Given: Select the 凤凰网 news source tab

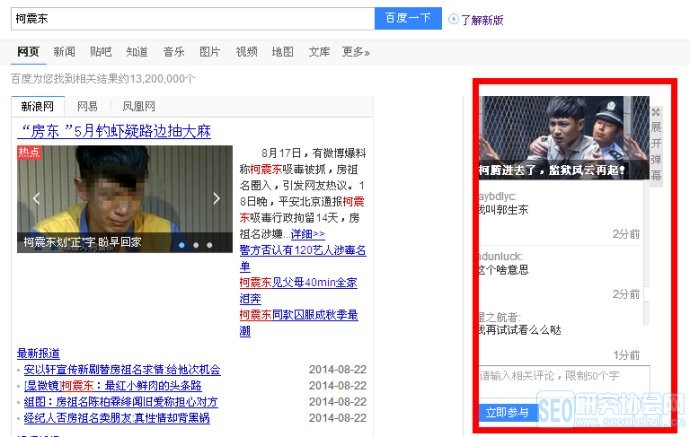Looking at the screenshot, I should tap(139, 106).
